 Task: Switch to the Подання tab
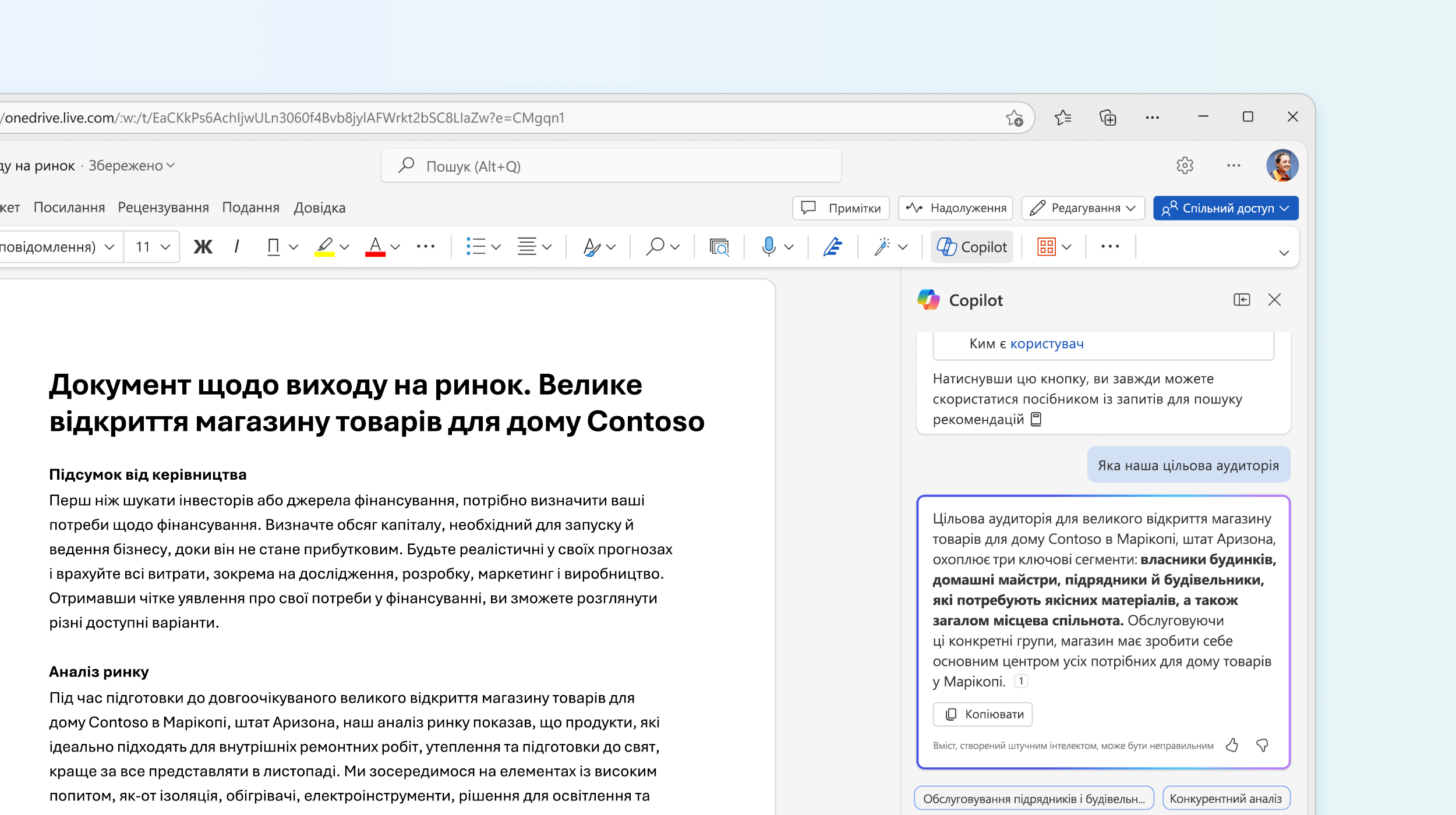(x=251, y=208)
